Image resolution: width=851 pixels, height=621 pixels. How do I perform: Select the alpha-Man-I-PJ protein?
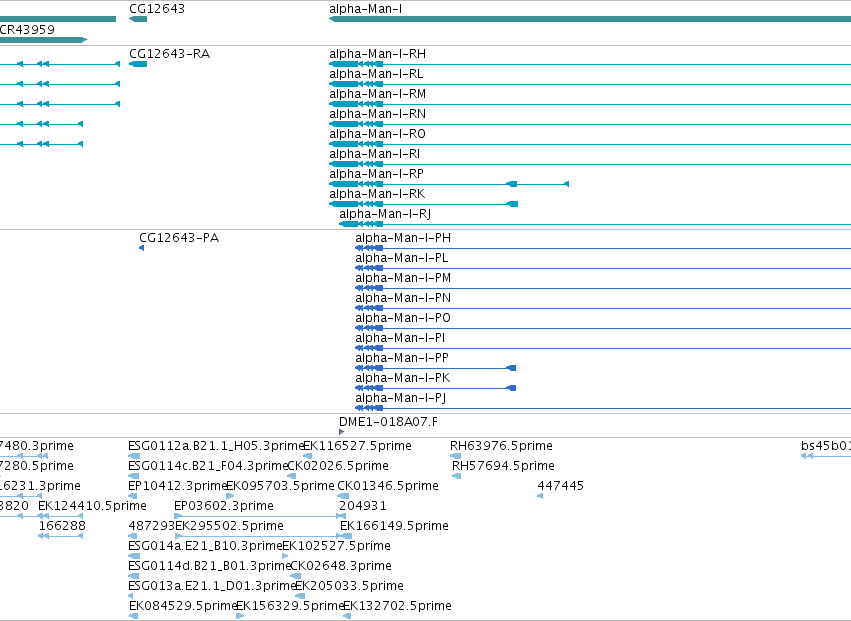coord(401,398)
